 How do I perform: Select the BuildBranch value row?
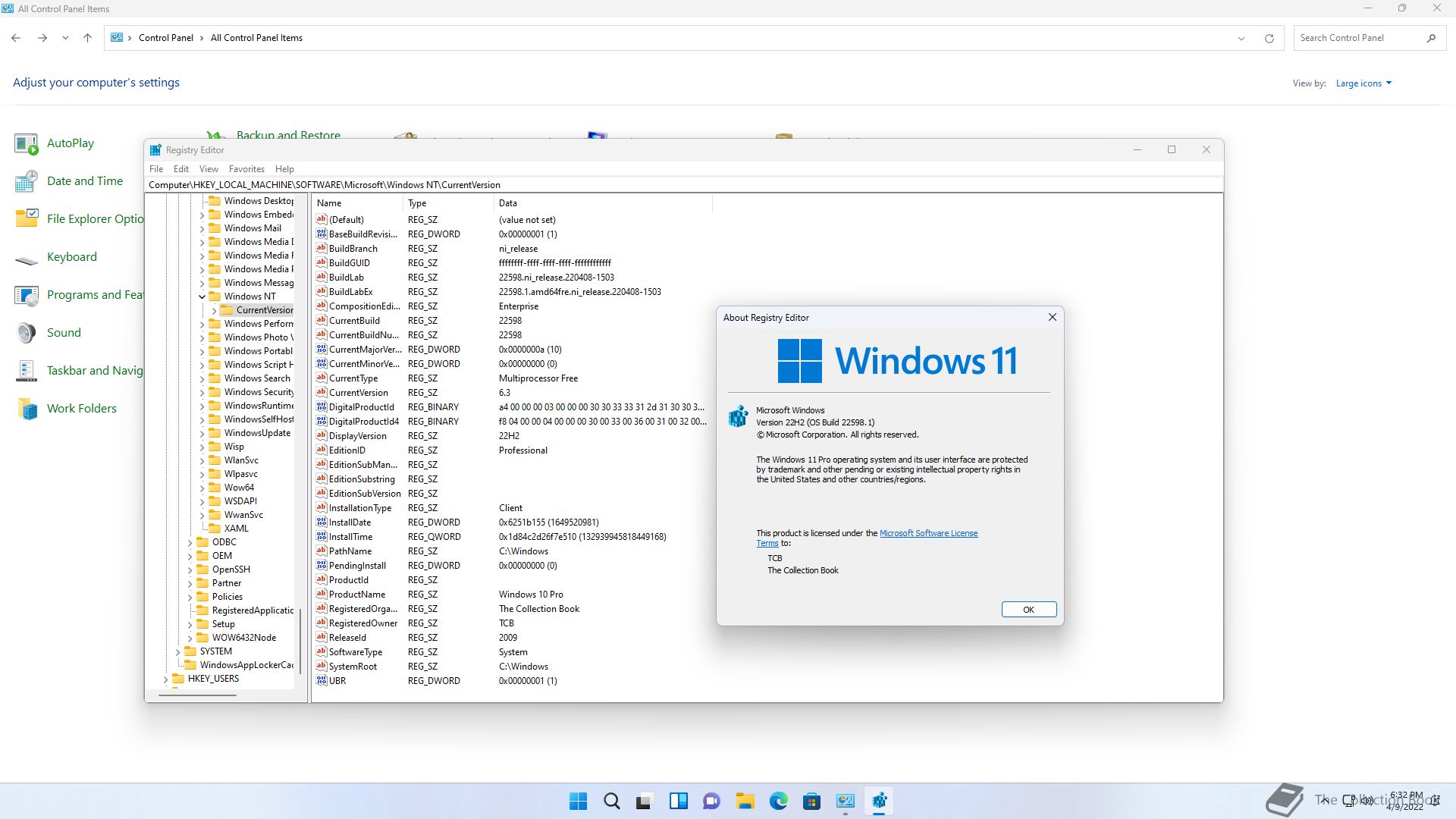click(512, 249)
